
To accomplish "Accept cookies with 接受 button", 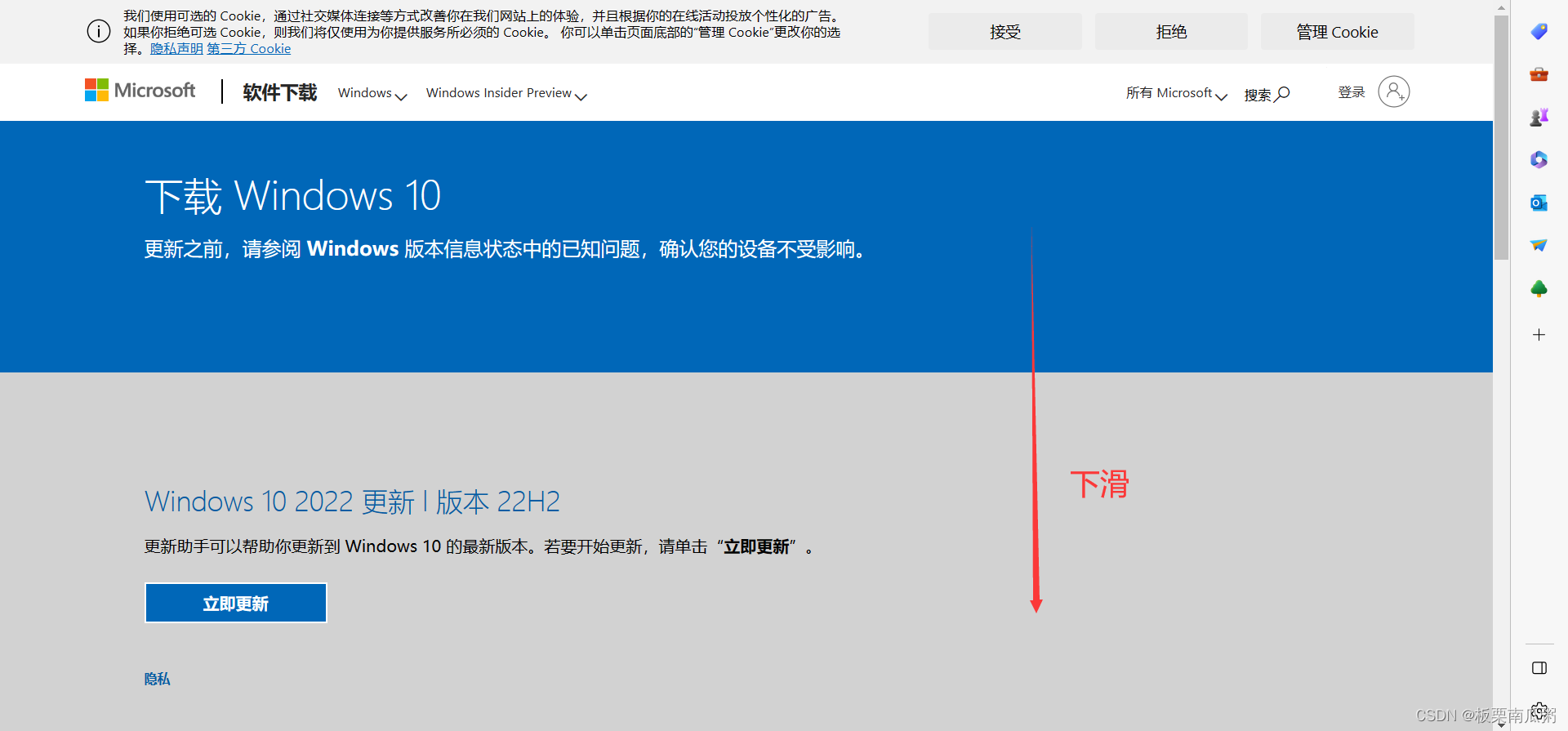I will (x=1004, y=32).
